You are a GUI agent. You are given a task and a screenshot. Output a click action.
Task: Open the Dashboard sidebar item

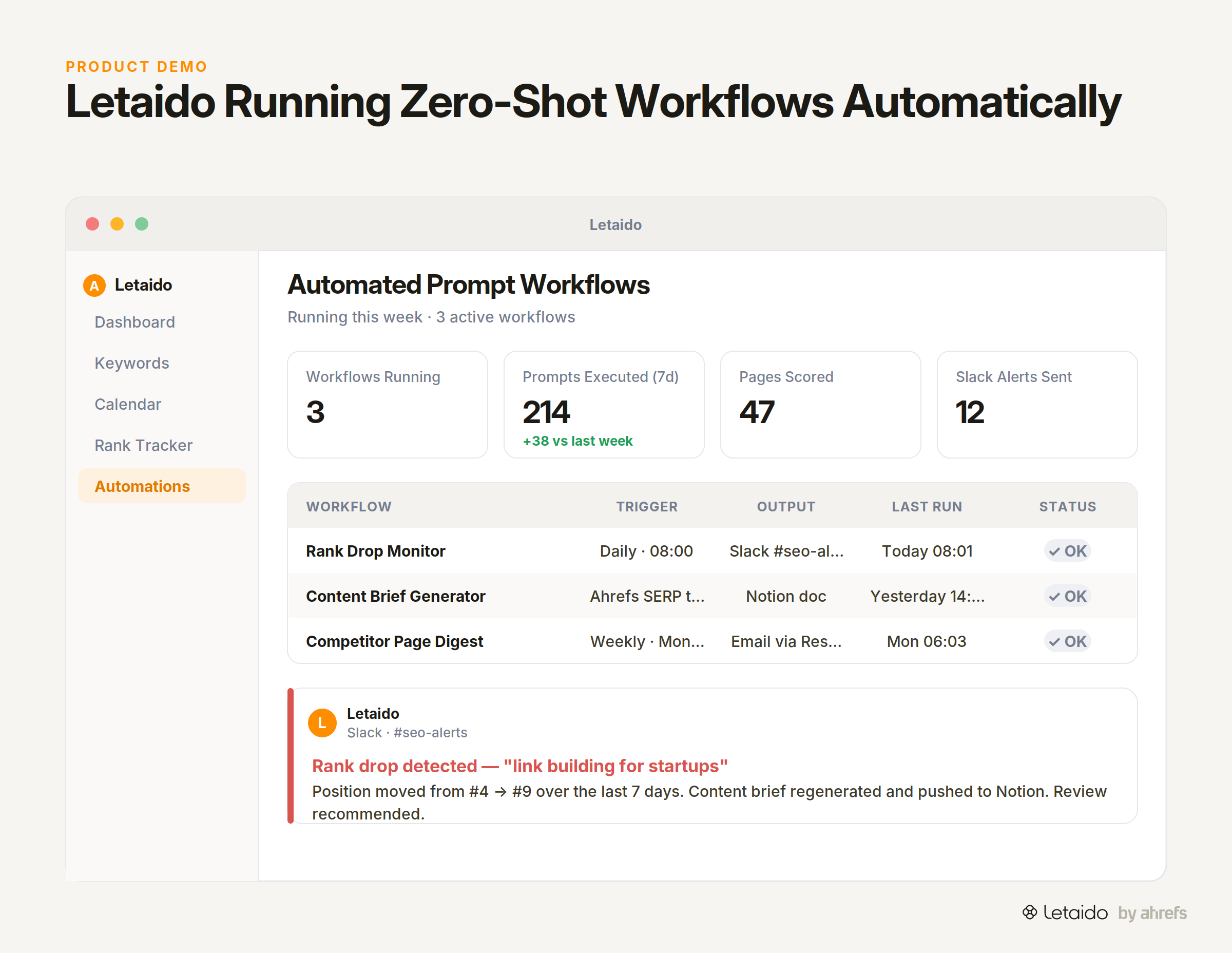click(162, 322)
